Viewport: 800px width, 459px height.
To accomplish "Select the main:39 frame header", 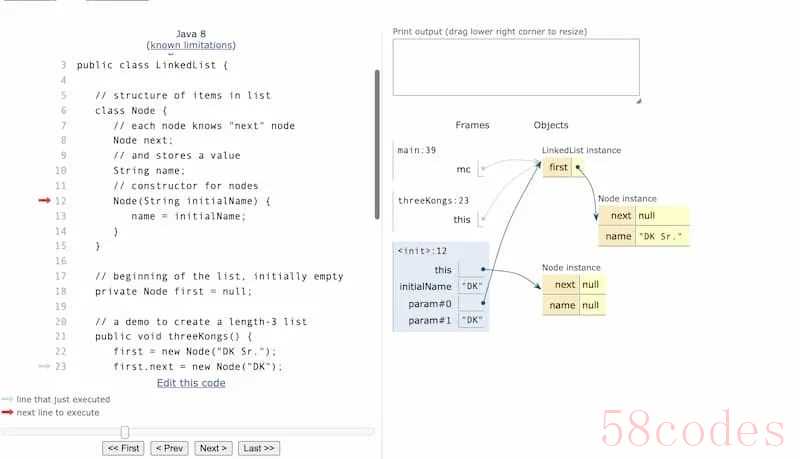I will [417, 150].
